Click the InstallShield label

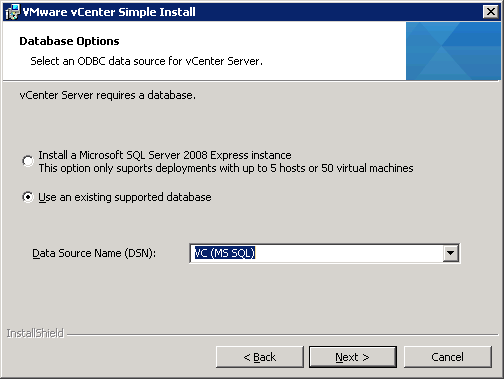[x=35, y=333]
